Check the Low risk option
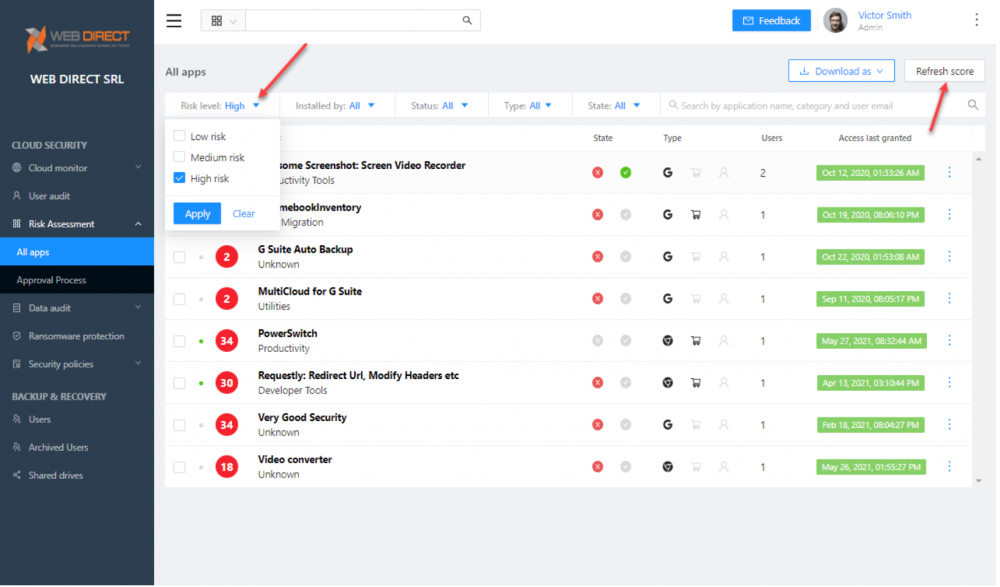The height and width of the screenshot is (587, 1000). point(180,137)
